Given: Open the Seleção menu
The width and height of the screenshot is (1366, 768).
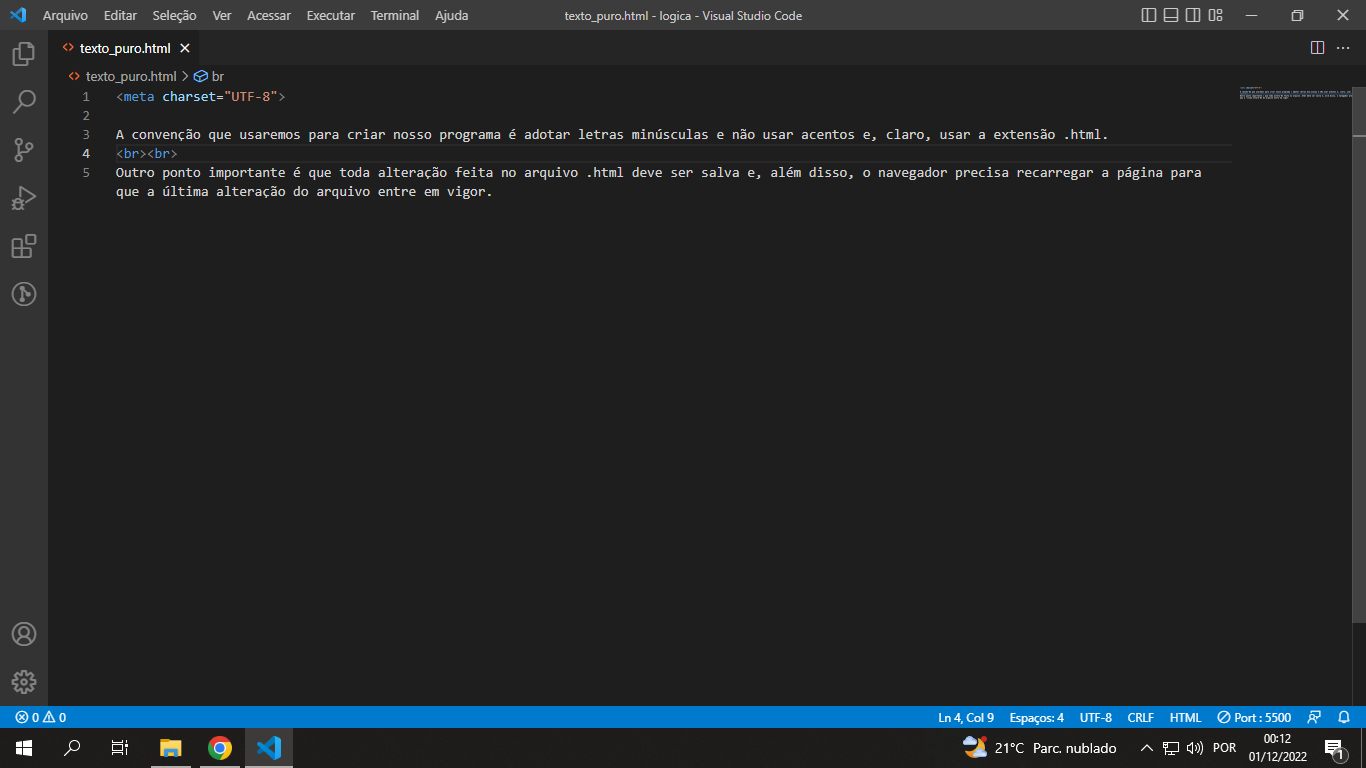Looking at the screenshot, I should click(x=174, y=15).
